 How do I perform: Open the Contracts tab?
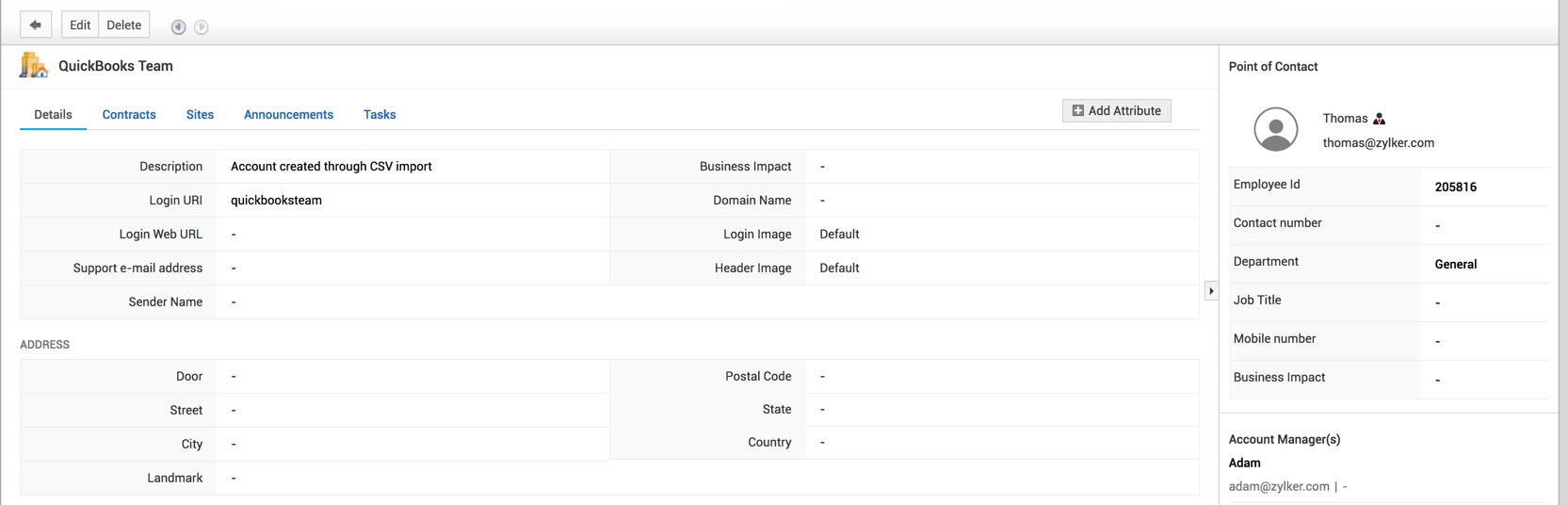[x=129, y=115]
